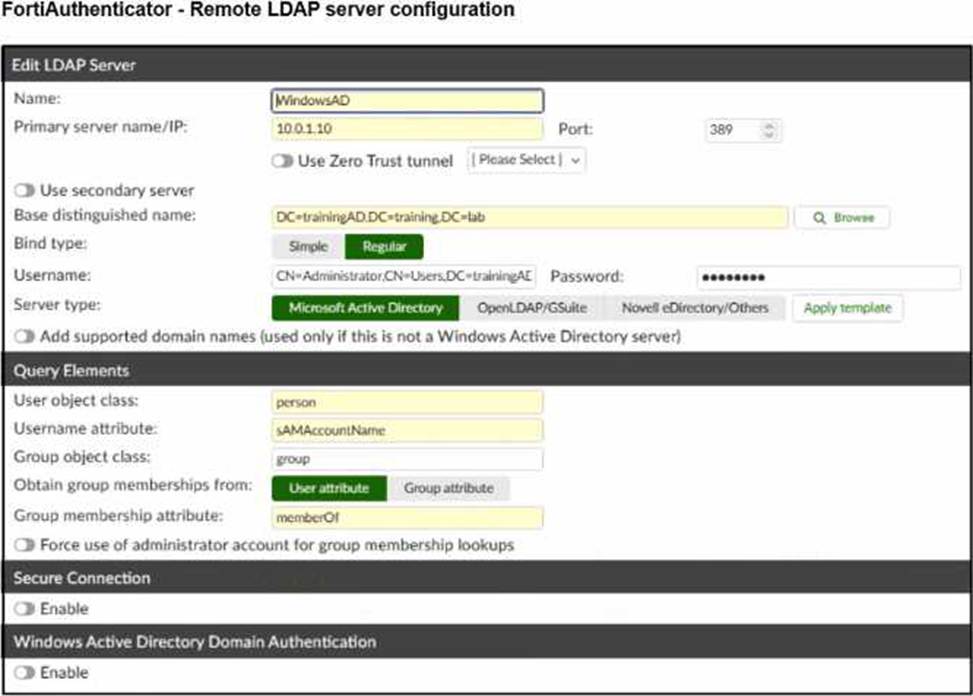Select the Simple bind type
Viewport: 973px width, 696px height.
(x=308, y=246)
